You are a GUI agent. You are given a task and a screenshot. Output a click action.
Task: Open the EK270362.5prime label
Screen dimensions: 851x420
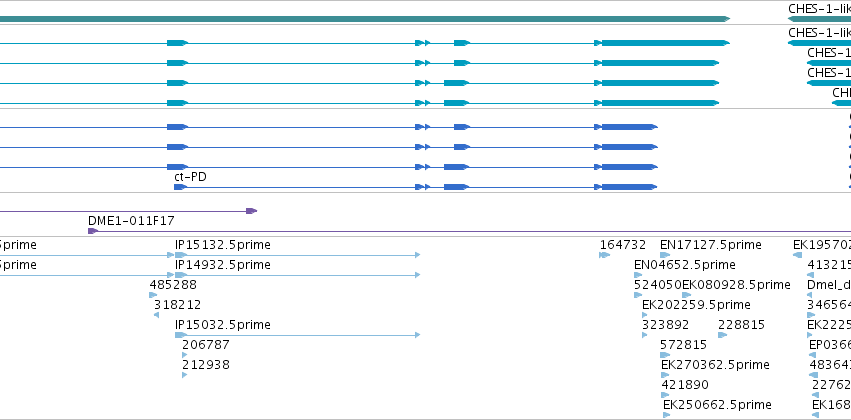click(x=715, y=365)
